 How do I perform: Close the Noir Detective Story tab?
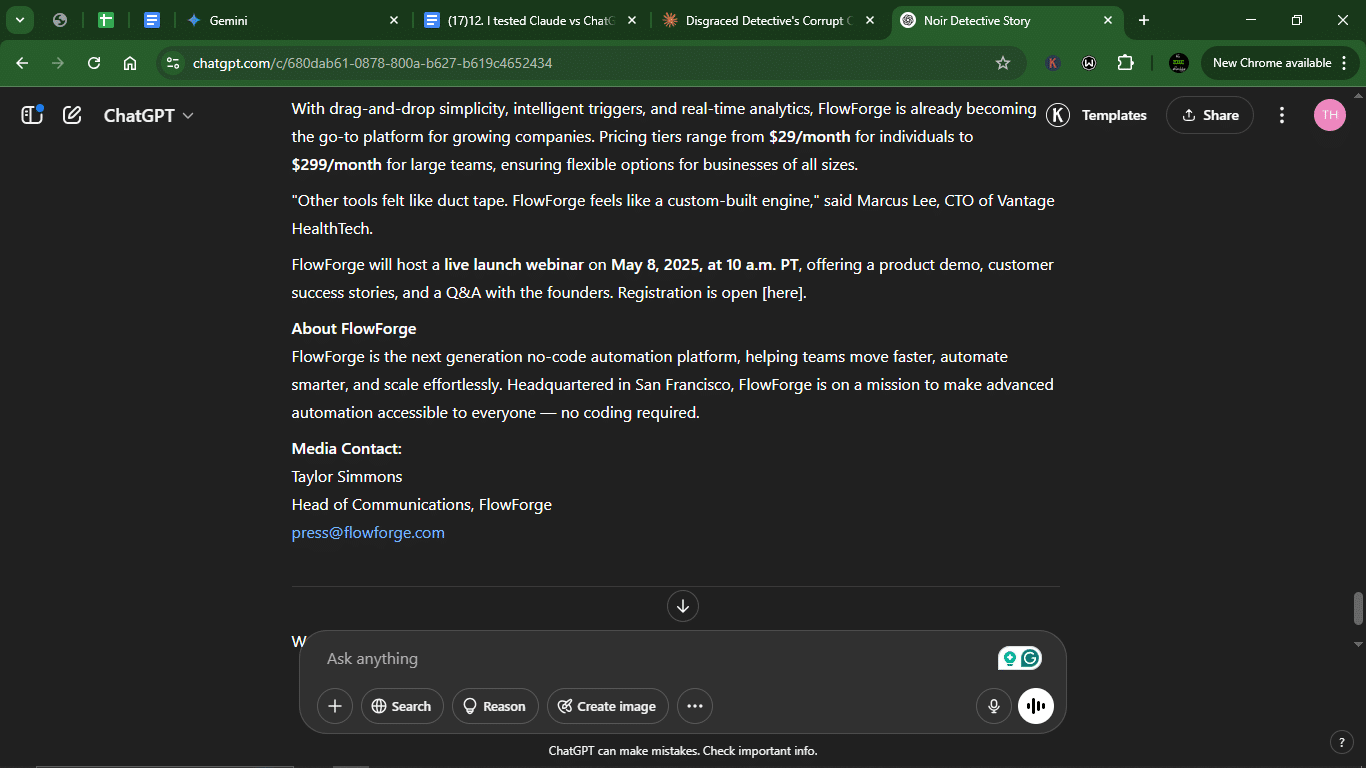(1108, 20)
